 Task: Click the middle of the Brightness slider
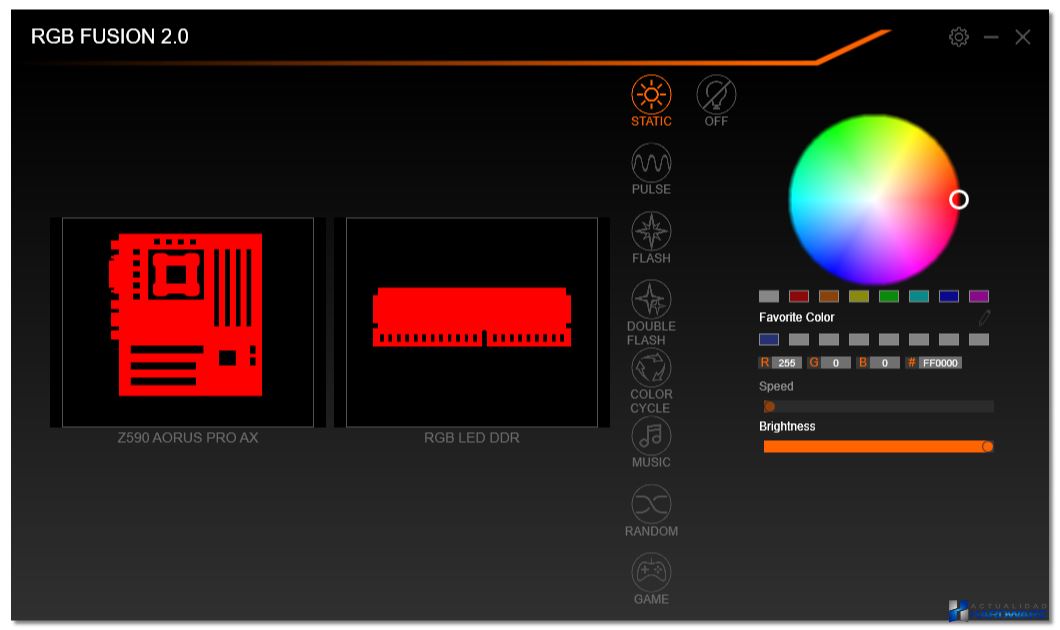coord(878,446)
